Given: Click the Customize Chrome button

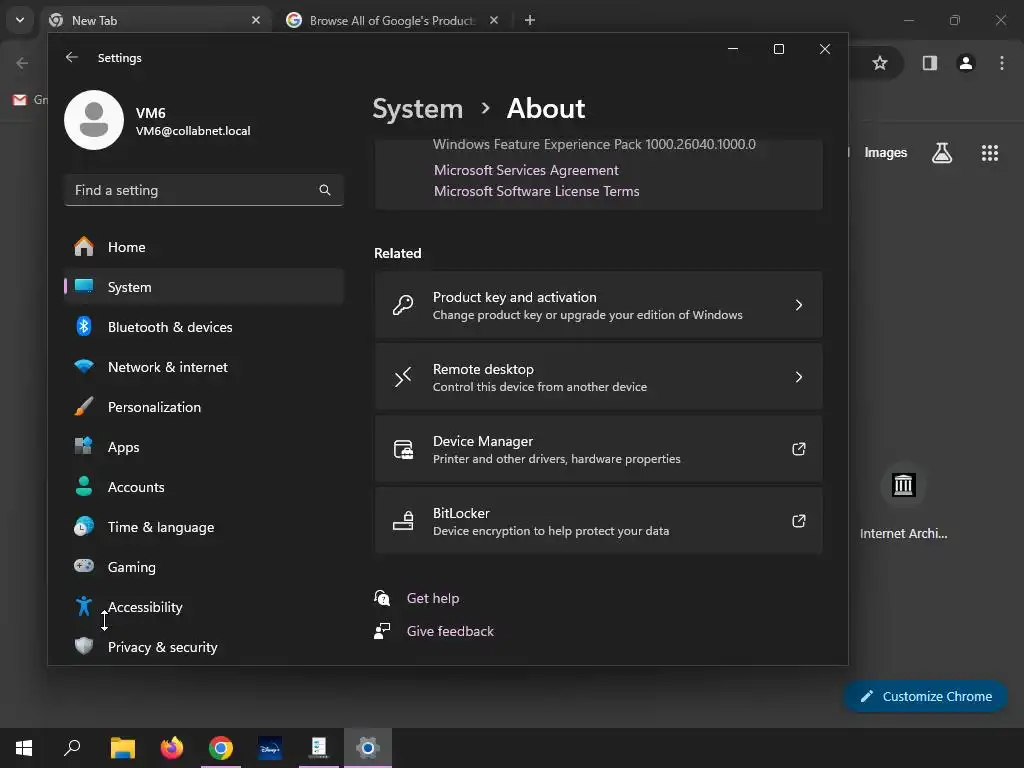Looking at the screenshot, I should point(925,696).
